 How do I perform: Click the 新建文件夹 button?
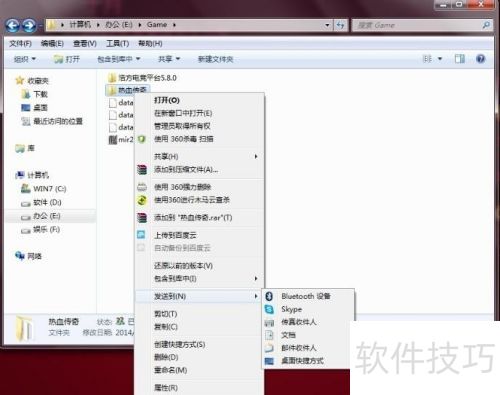(215, 59)
